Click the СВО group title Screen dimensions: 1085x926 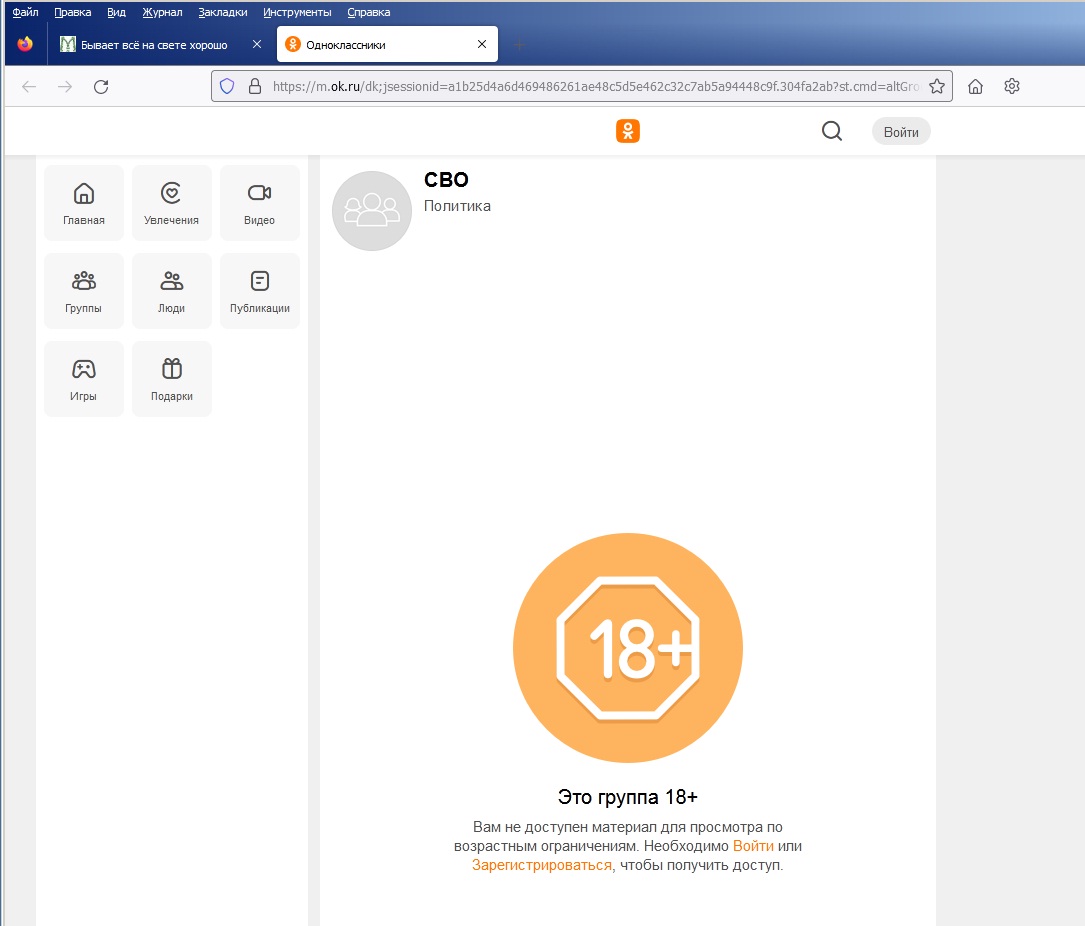tap(446, 180)
